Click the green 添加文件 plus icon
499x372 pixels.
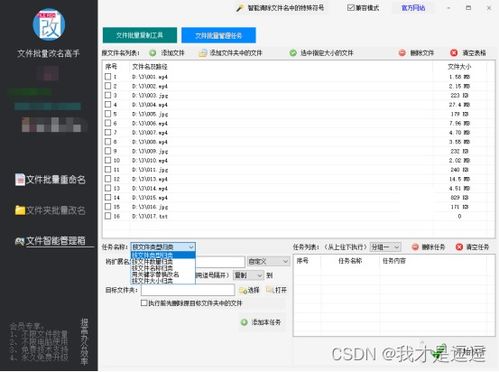click(153, 53)
